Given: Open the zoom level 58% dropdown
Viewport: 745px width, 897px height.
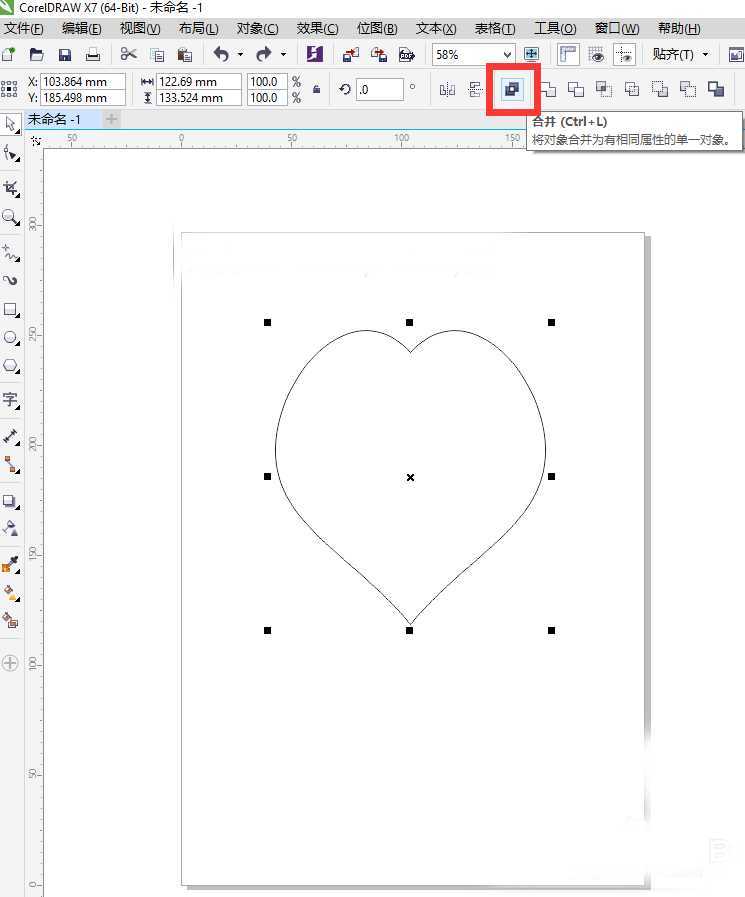Looking at the screenshot, I should point(507,54).
